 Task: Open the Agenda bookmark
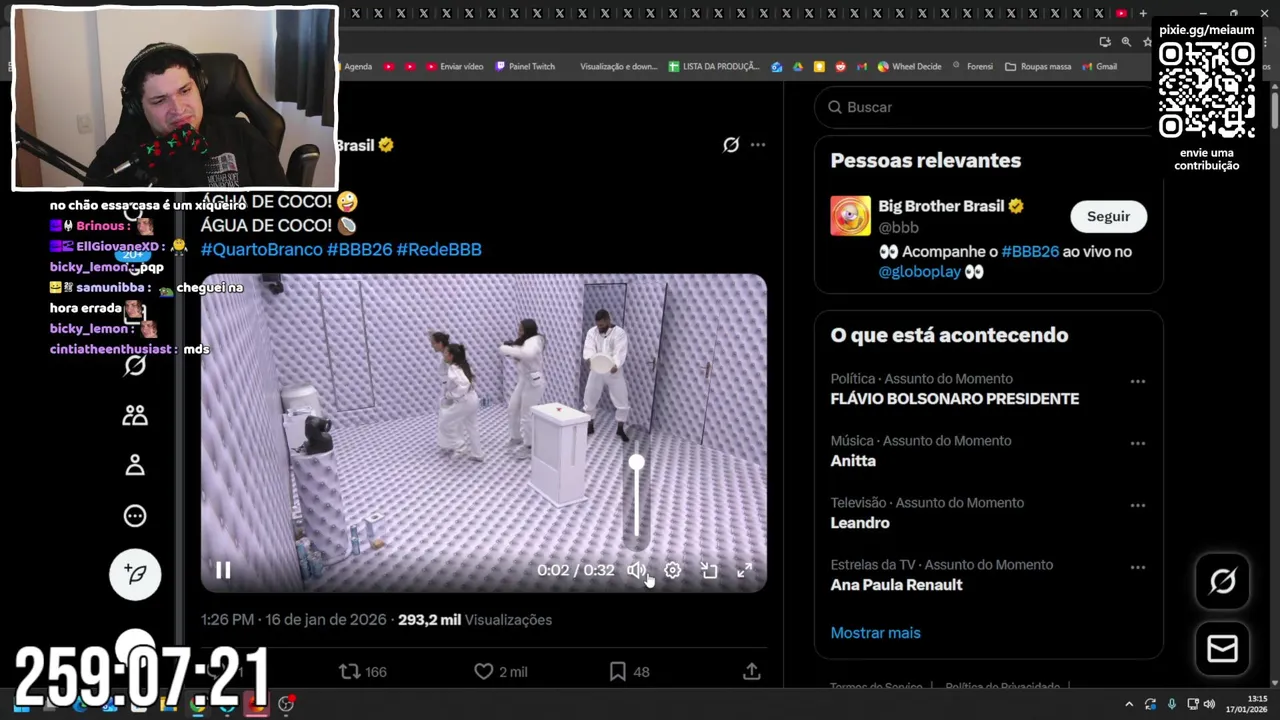coord(358,67)
